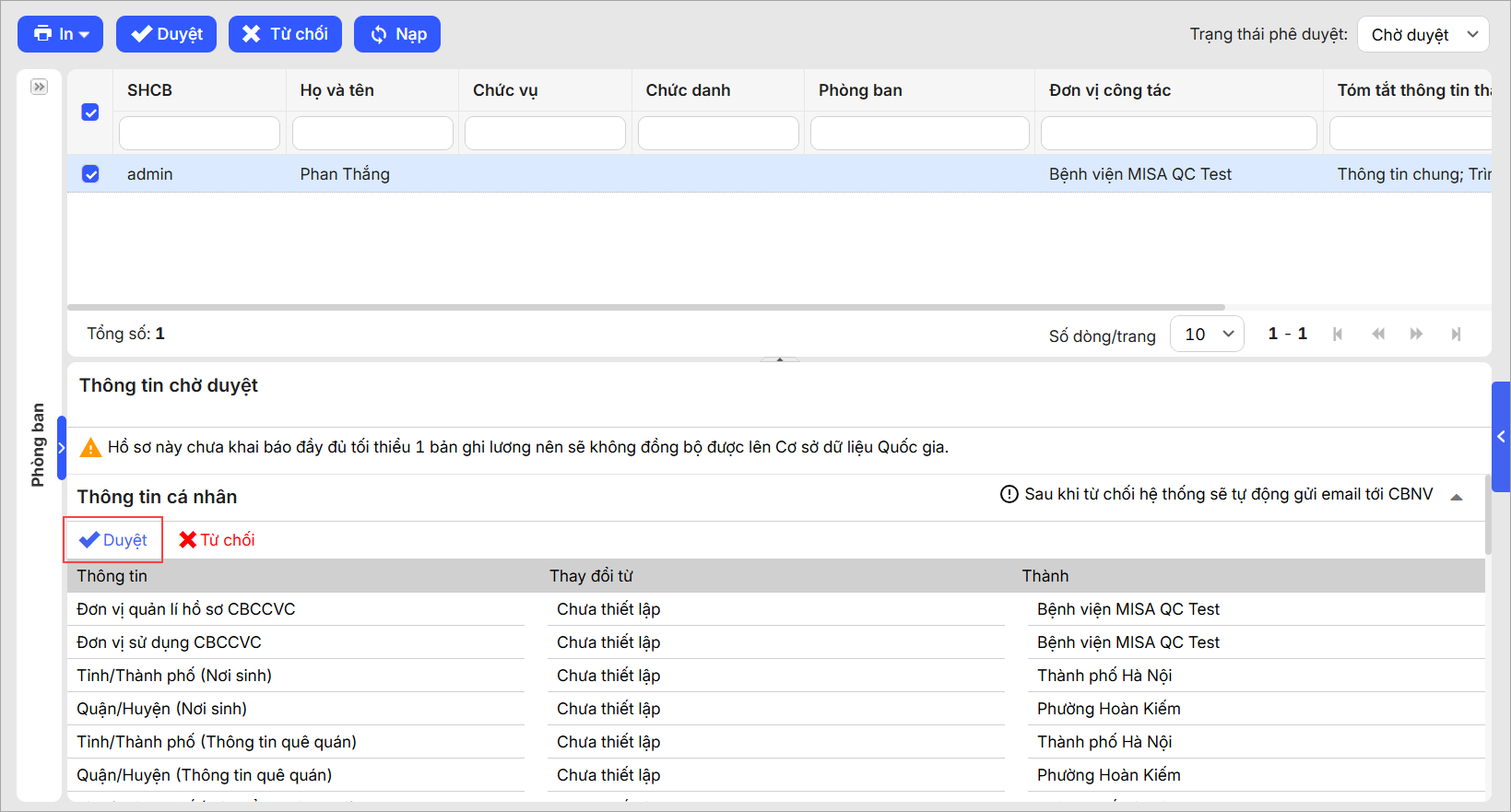1511x812 pixels.
Task: Click the info icon beside email notice
Action: click(1009, 494)
